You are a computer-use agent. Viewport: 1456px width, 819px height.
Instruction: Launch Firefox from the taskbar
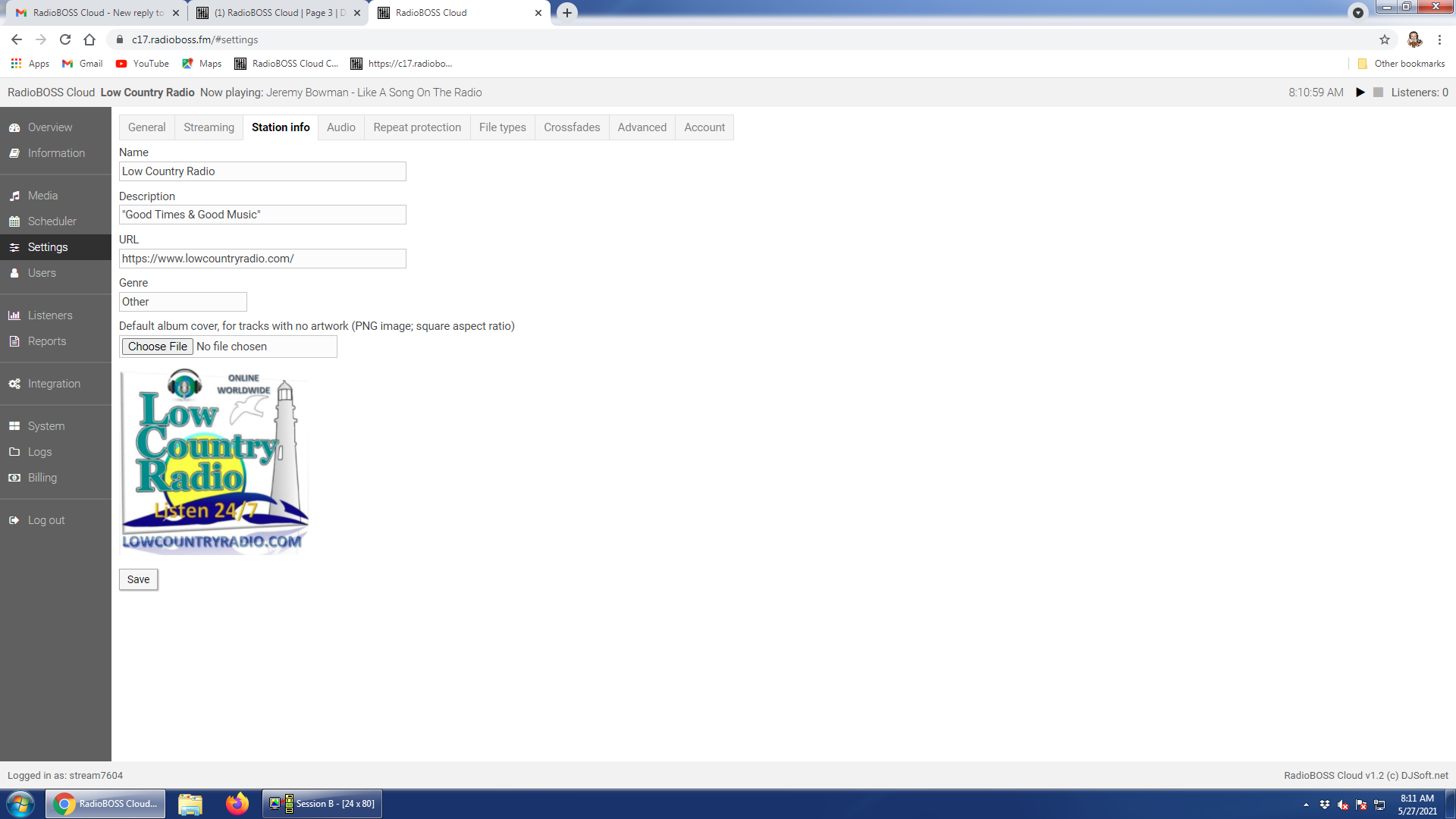pos(237,804)
